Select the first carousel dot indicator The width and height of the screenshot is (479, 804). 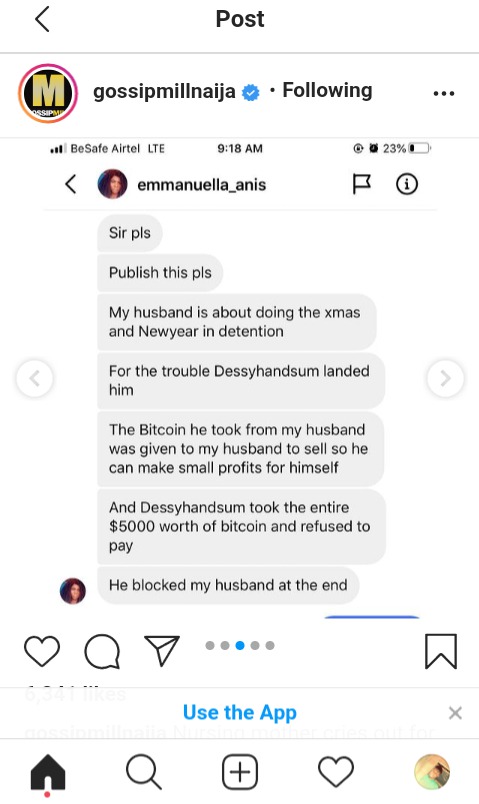click(x=210, y=646)
